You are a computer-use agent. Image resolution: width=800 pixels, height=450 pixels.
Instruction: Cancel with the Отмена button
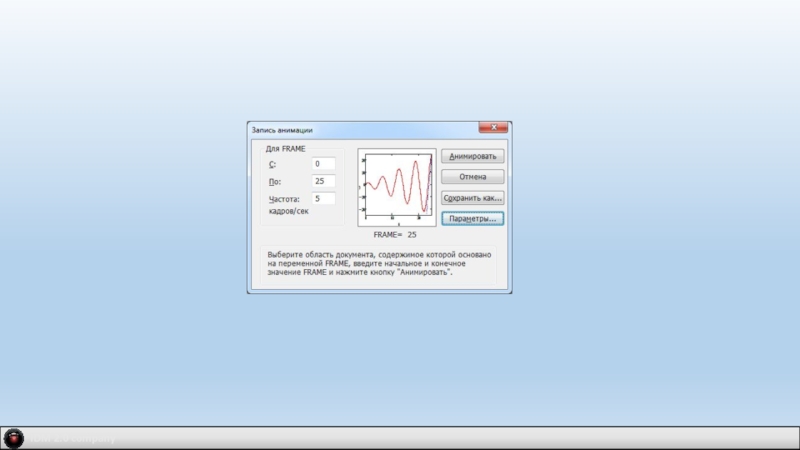tap(472, 177)
